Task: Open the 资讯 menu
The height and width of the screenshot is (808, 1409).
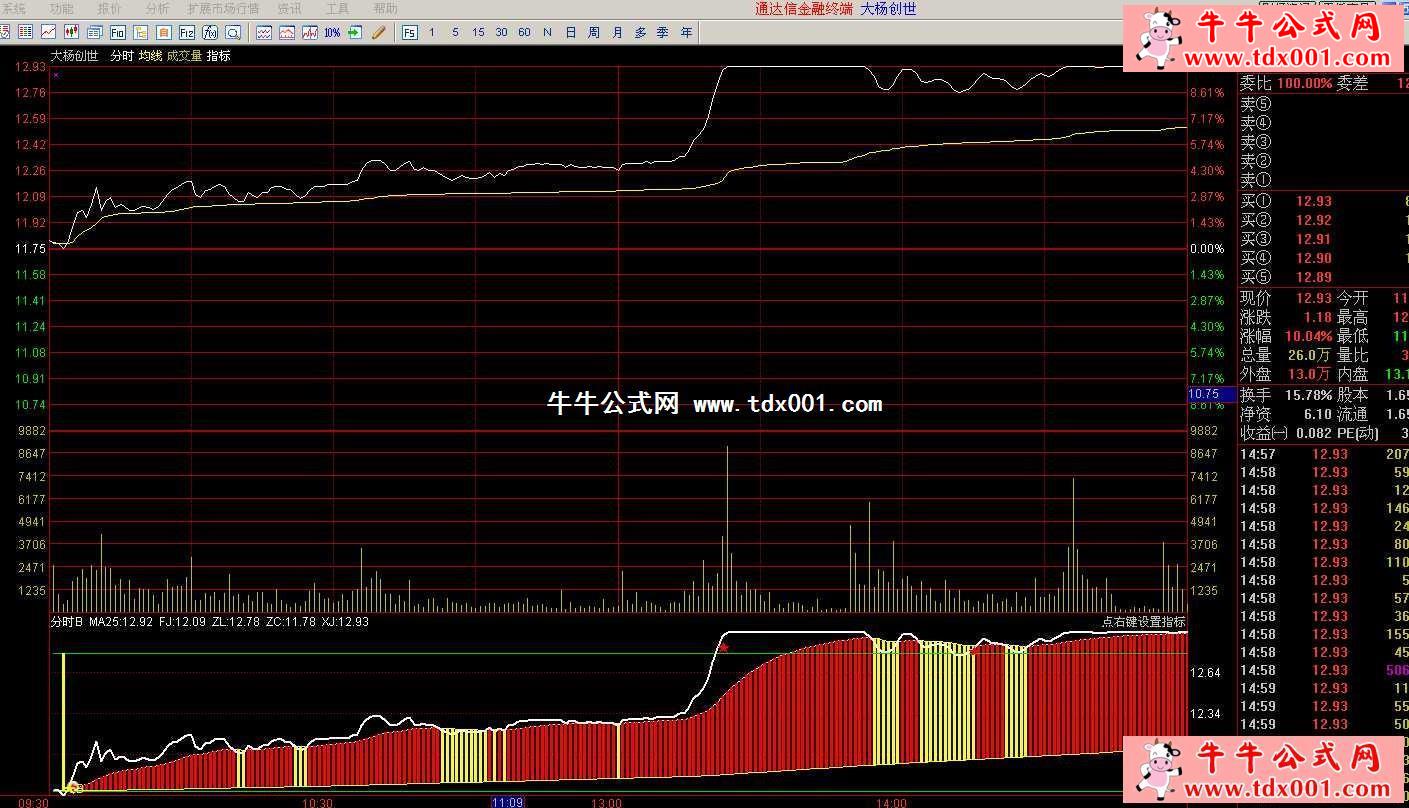Action: 290,8
